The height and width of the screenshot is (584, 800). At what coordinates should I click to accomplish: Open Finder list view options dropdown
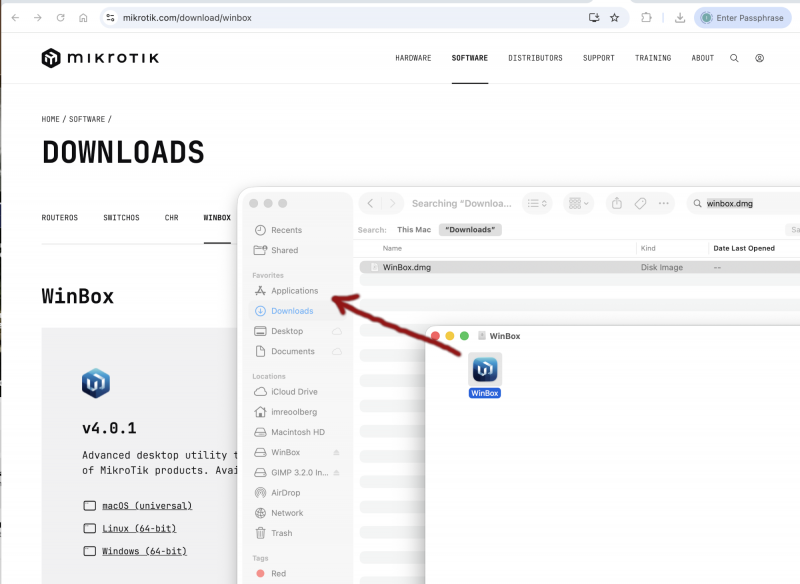tap(537, 204)
